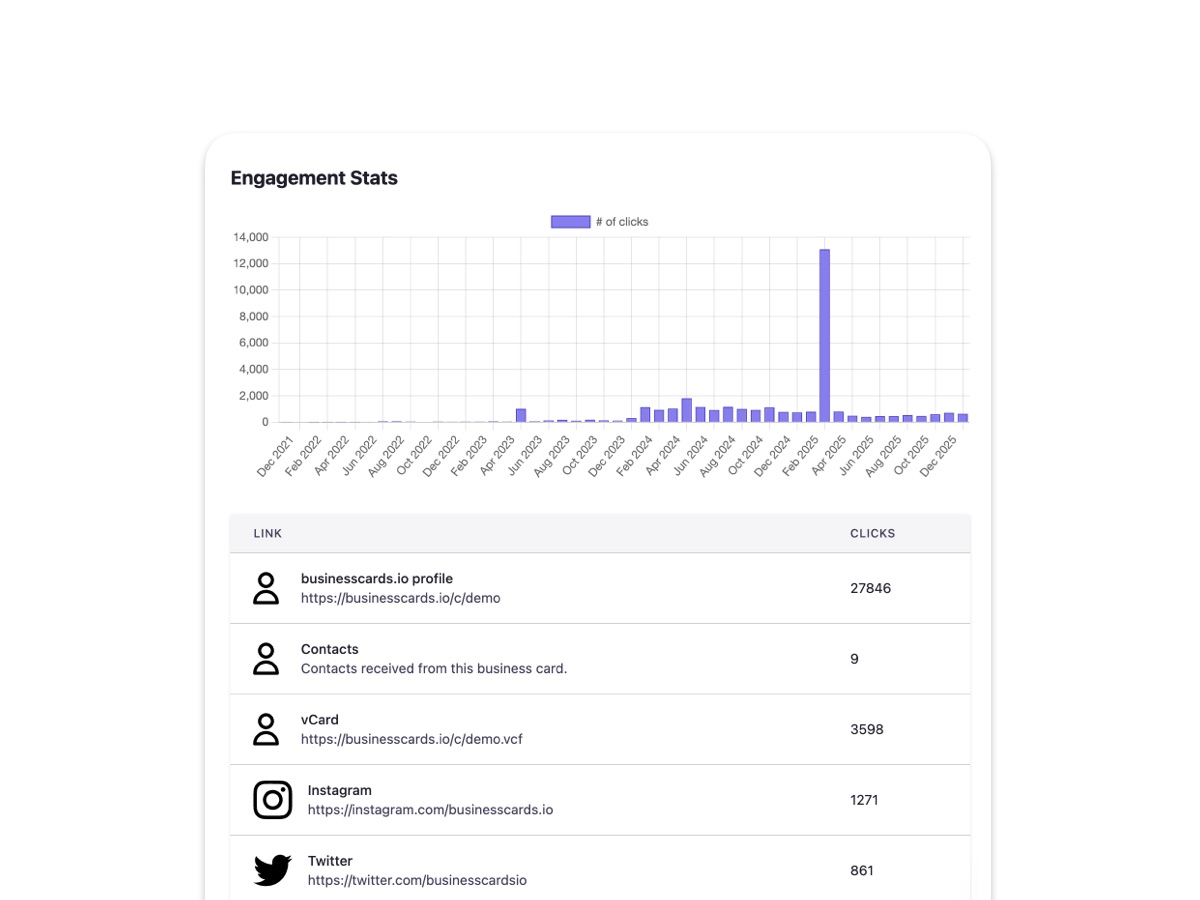1200x900 pixels.
Task: Click the Contacts row person icon
Action: click(266, 658)
